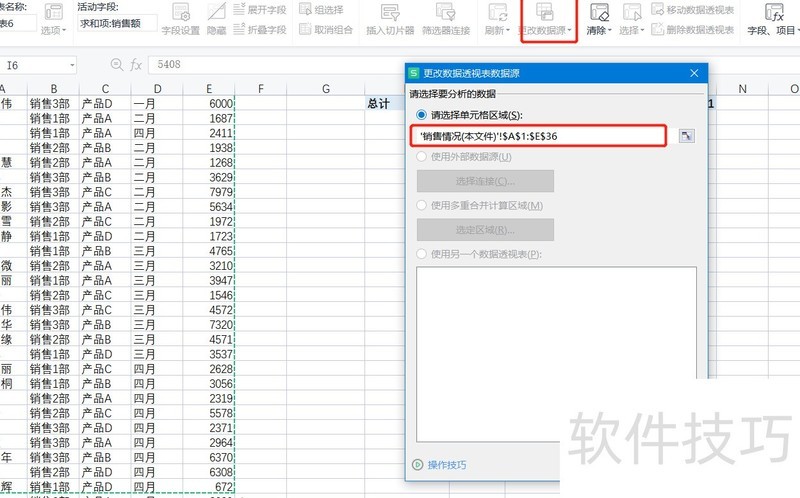The width and height of the screenshot is (800, 498).
Task: Insert a slicer with 插入切片器
Action: (390, 19)
